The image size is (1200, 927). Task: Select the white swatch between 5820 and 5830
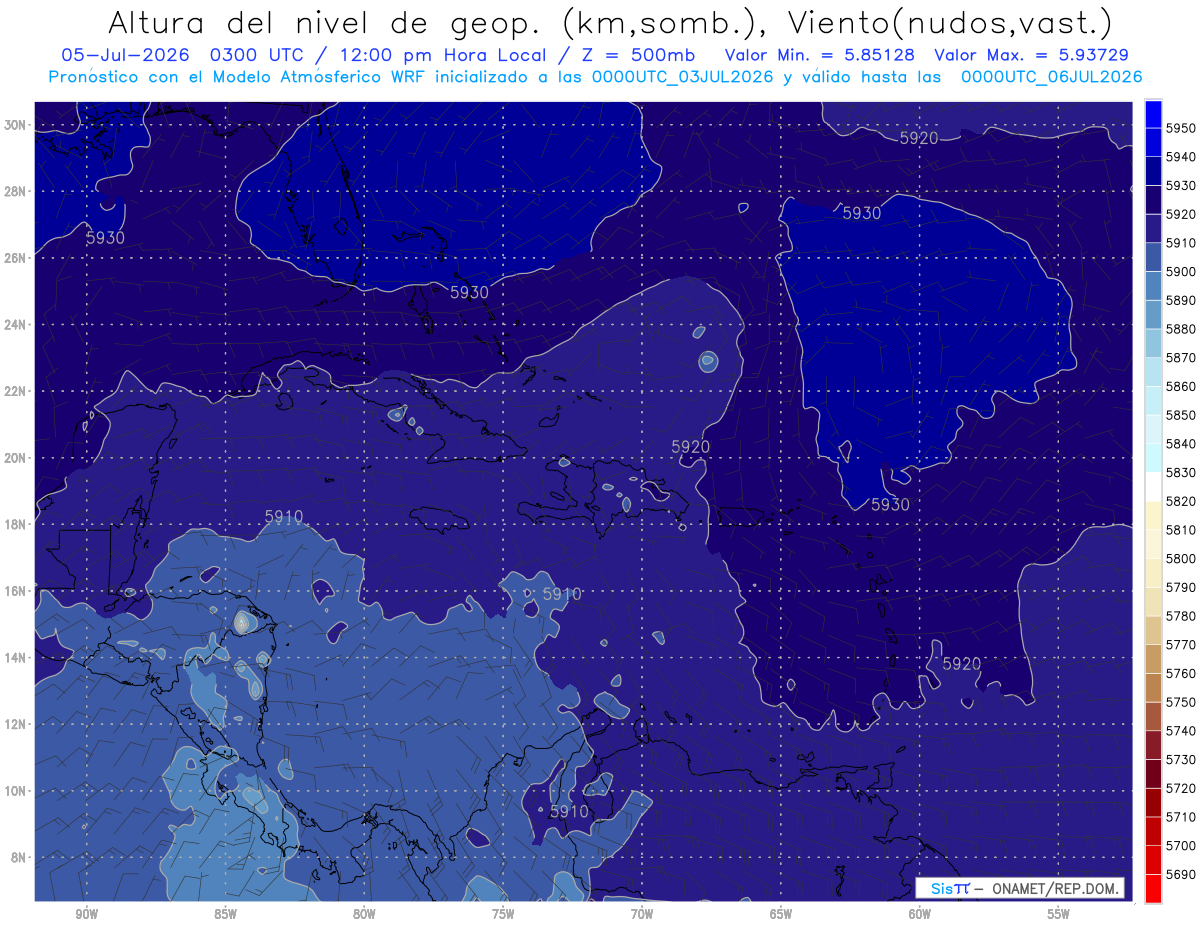pos(1153,487)
